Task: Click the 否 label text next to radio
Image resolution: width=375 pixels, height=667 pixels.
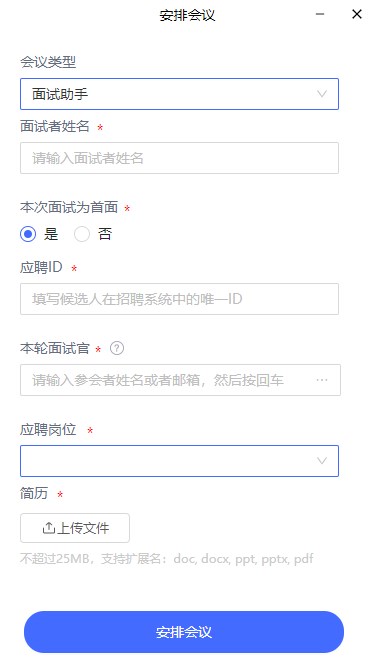Action: (105, 234)
